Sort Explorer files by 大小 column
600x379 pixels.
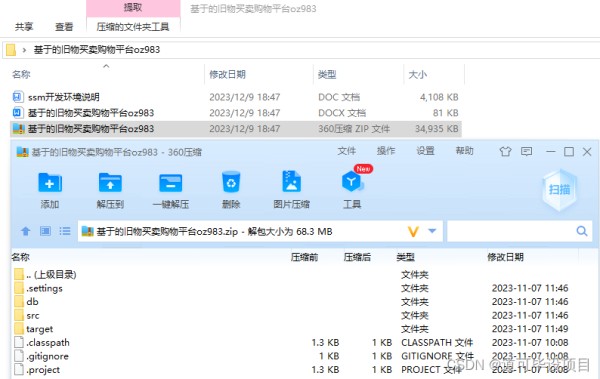[x=417, y=74]
